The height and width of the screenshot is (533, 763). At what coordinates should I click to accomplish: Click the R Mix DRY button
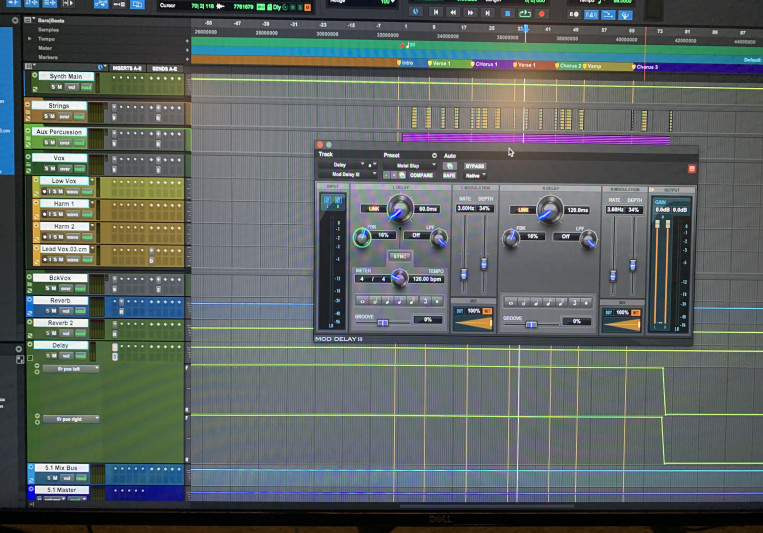coord(608,312)
